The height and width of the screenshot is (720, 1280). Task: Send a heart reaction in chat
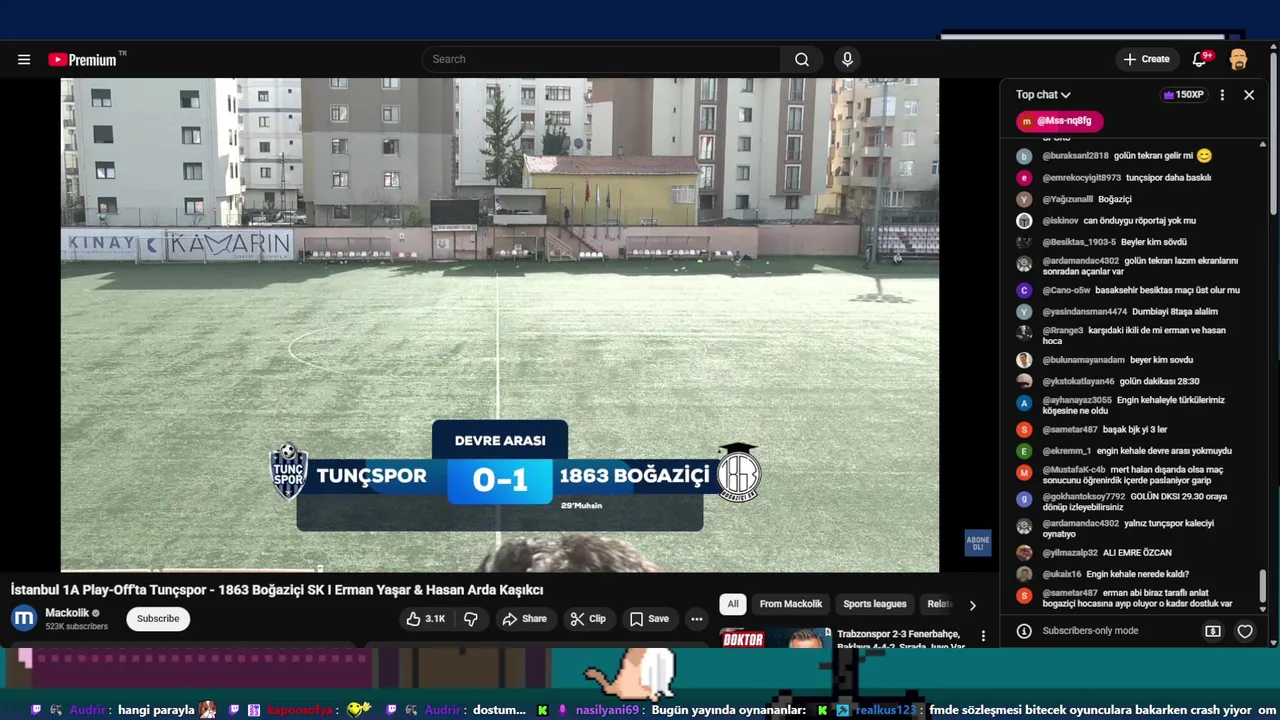pos(1245,631)
